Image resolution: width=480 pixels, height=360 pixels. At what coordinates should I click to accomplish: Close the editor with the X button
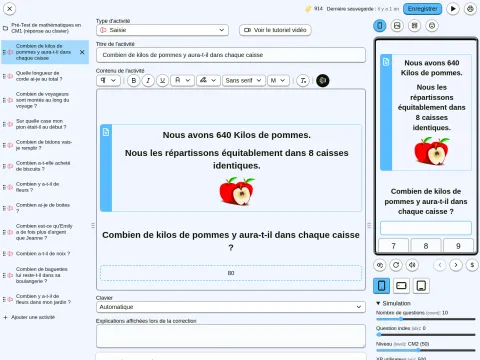10,9
